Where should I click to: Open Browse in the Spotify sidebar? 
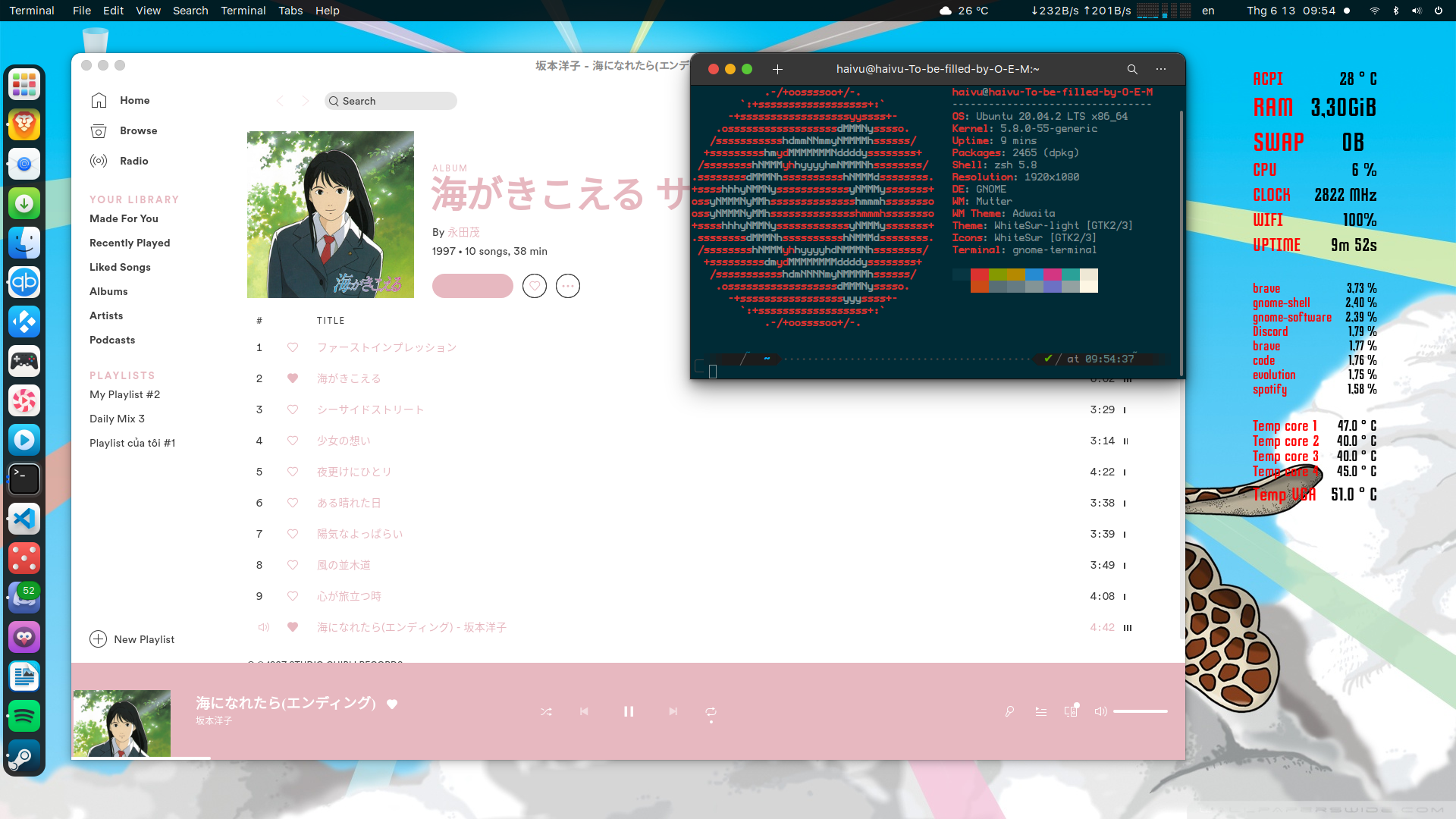pyautogui.click(x=124, y=130)
